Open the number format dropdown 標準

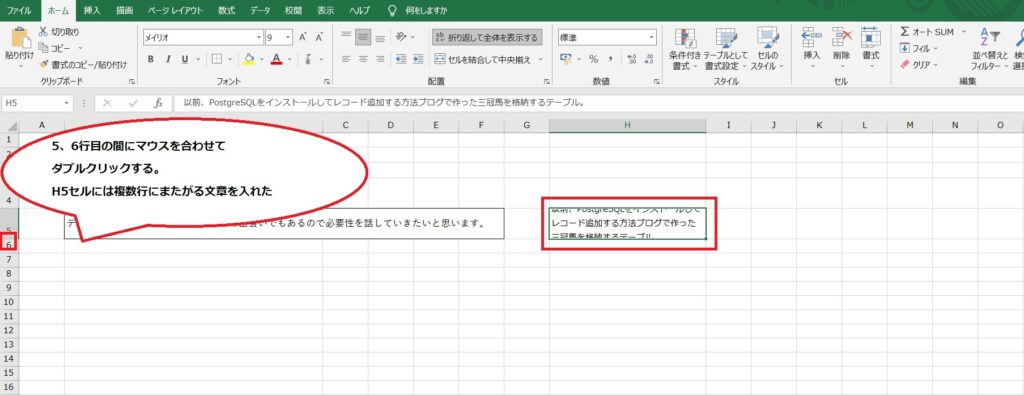(652, 38)
